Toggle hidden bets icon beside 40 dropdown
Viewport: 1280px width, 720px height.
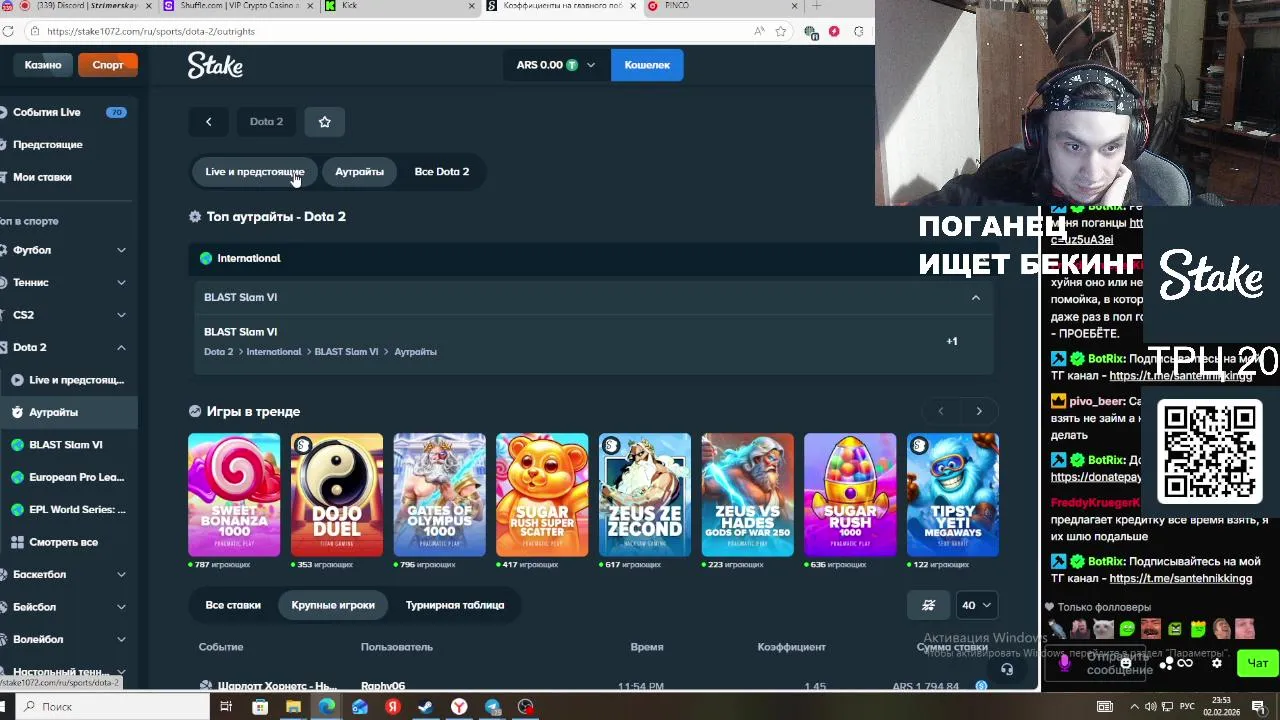tap(928, 605)
